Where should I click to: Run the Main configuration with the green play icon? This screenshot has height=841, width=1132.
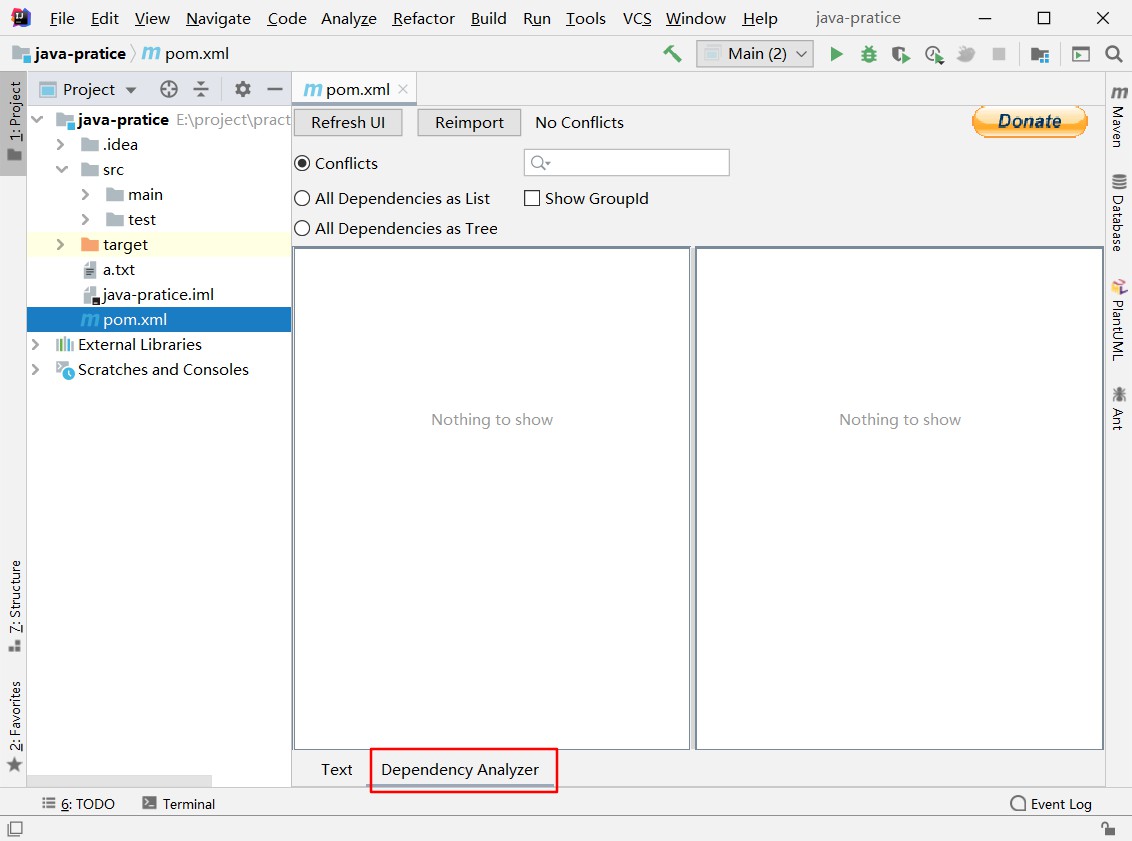[837, 54]
